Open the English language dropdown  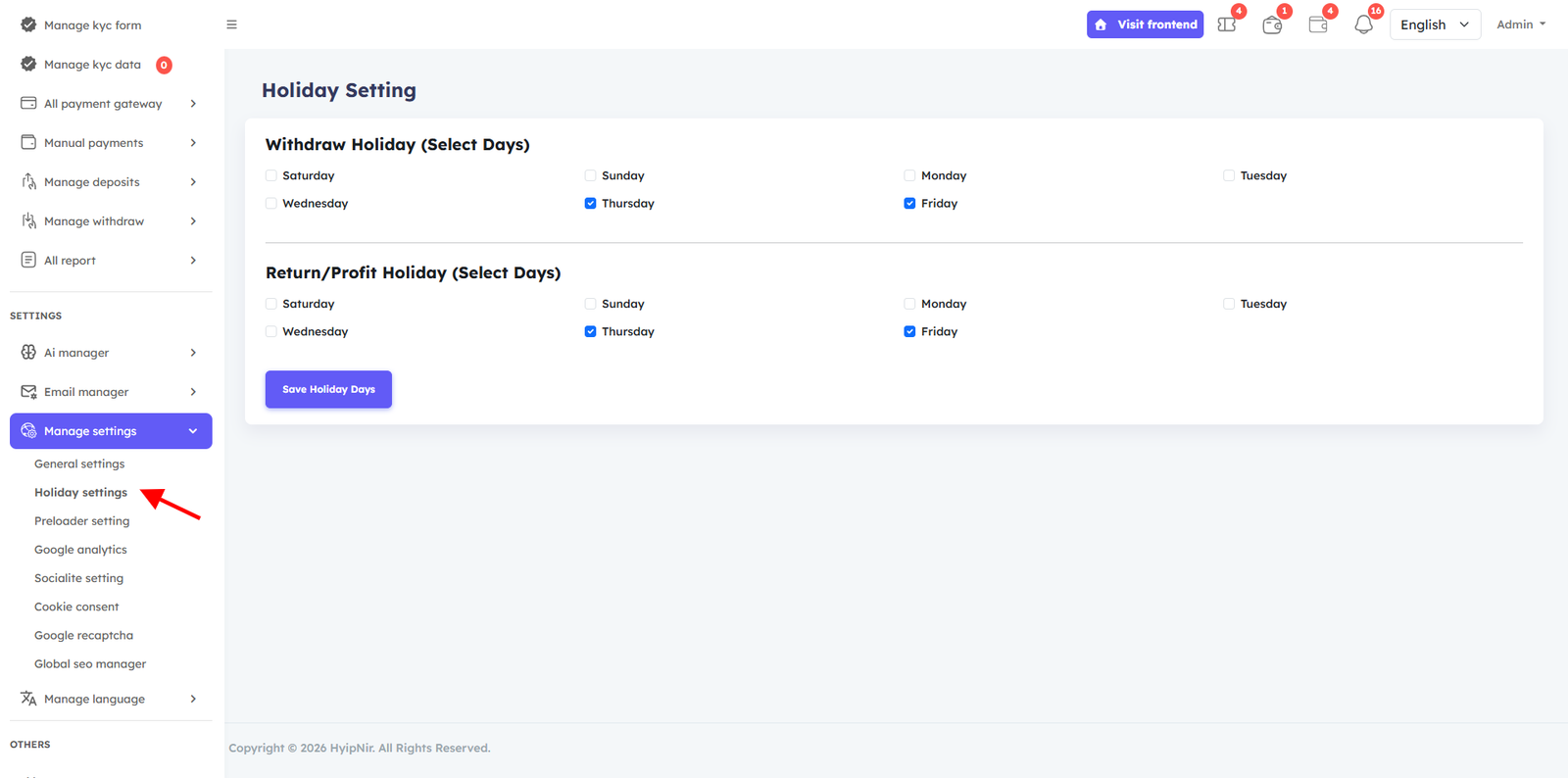click(x=1434, y=24)
